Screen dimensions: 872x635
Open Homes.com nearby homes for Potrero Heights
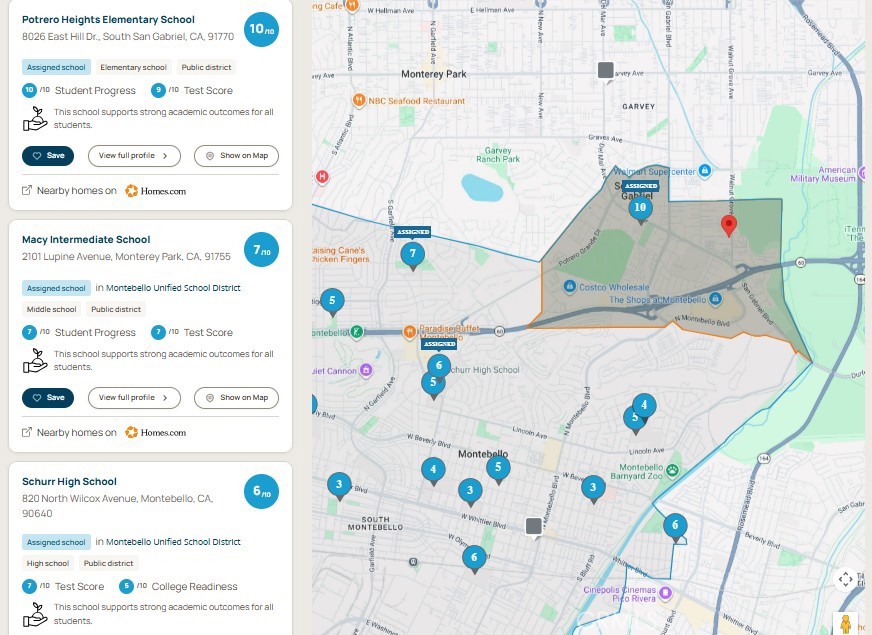[155, 191]
